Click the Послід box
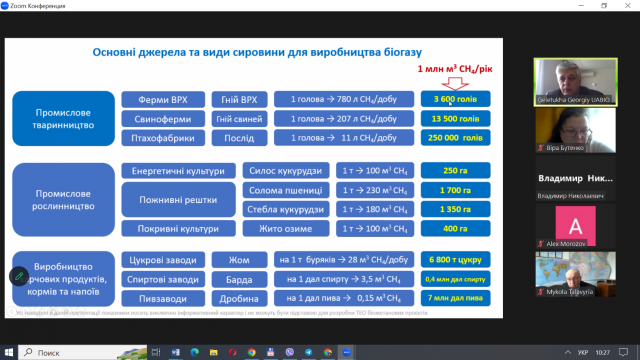 click(239, 138)
